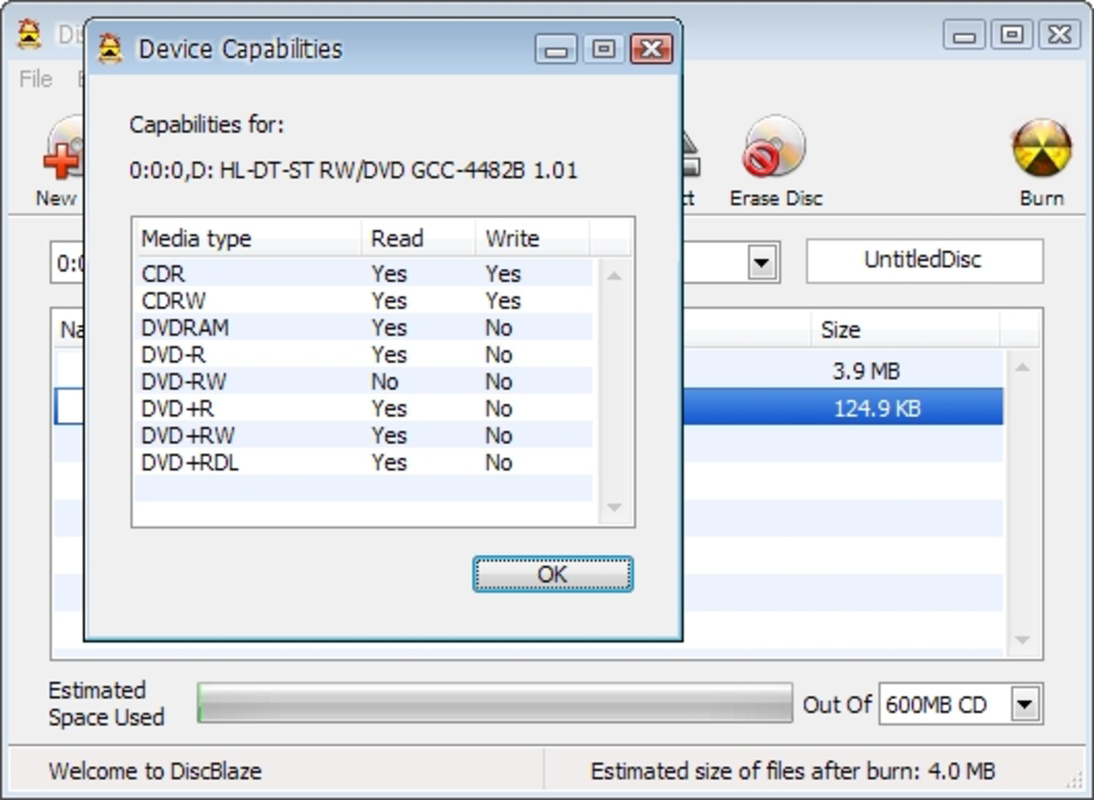This screenshot has width=1094, height=800.
Task: Open the File menu in DiscBlaze
Action: [x=36, y=79]
